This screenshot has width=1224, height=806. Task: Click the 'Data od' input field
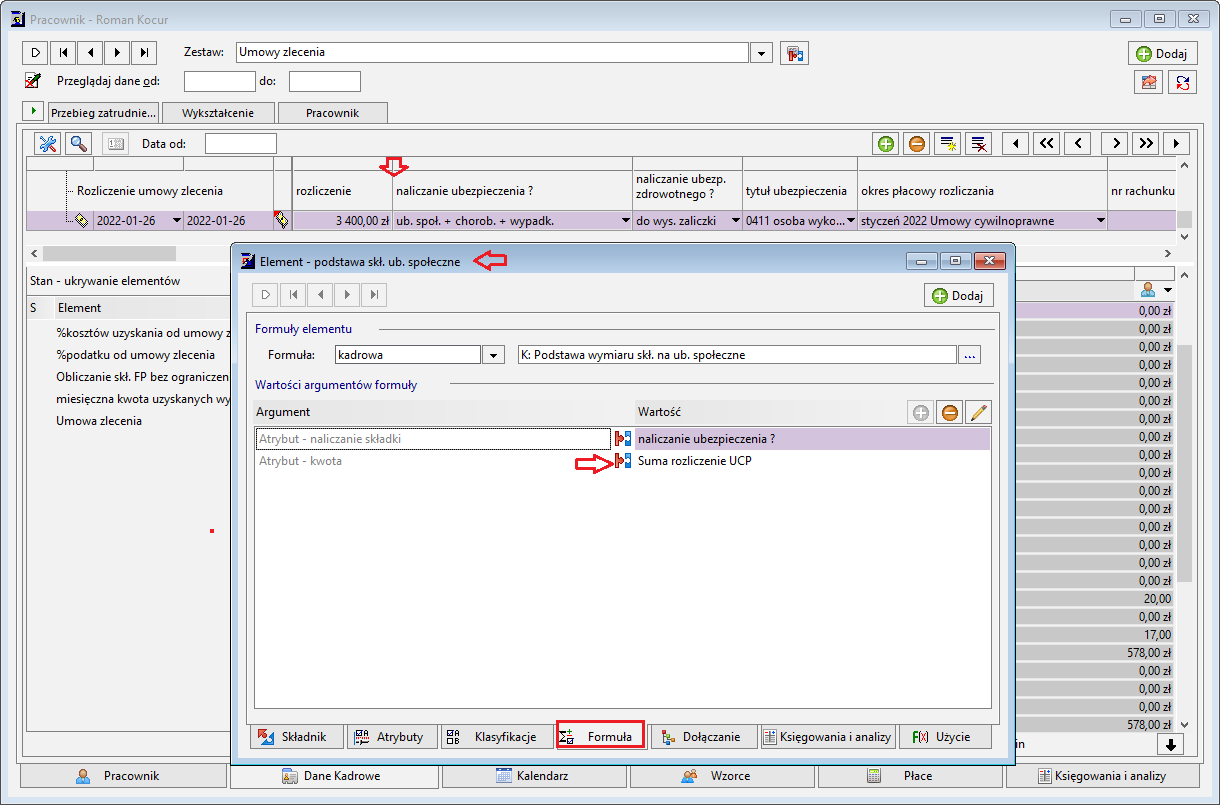[240, 143]
